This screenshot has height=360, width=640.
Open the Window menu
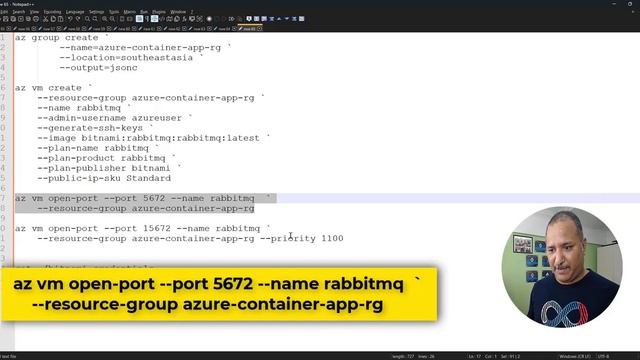178,12
